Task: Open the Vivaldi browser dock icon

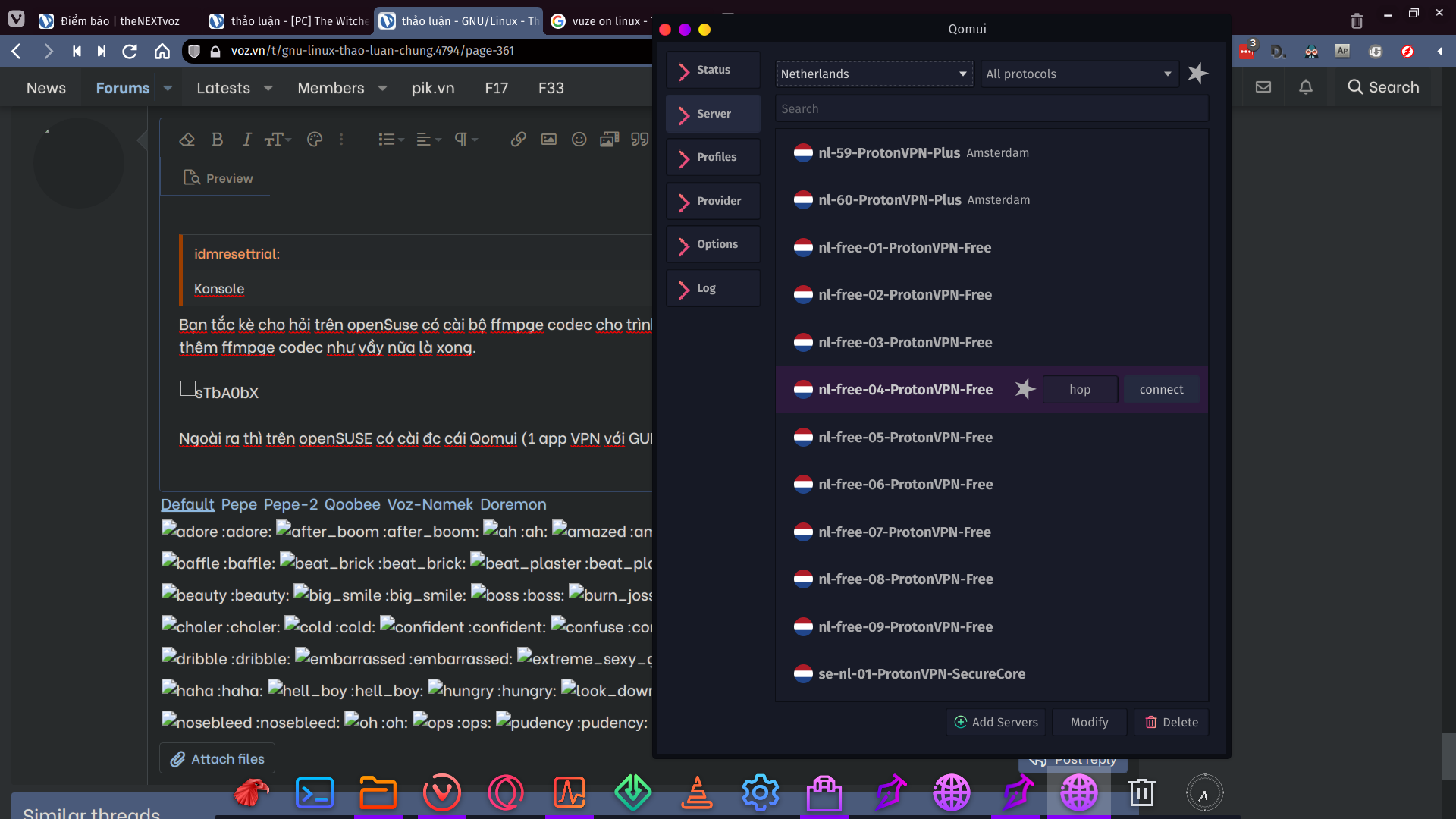Action: click(x=442, y=793)
